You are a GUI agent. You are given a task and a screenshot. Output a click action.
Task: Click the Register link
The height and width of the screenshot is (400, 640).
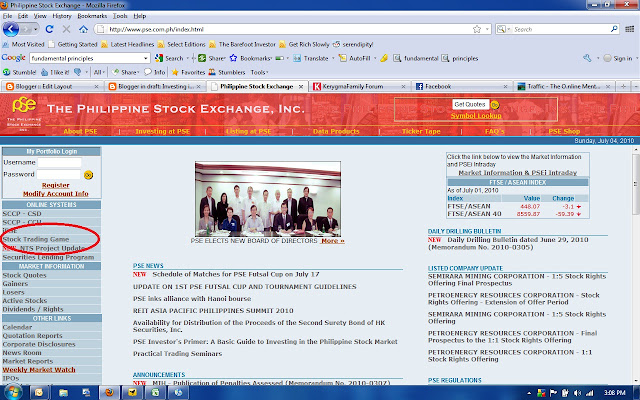click(56, 185)
